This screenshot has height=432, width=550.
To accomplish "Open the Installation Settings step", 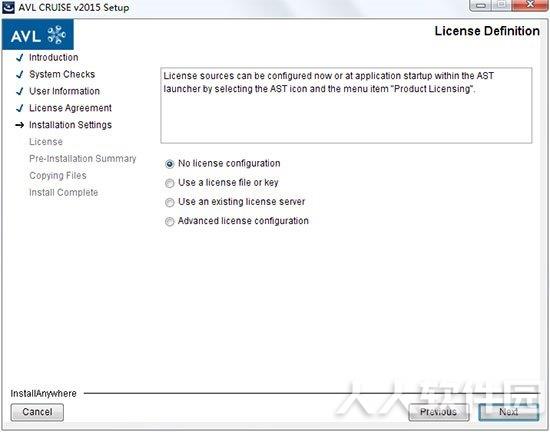I will [71, 125].
